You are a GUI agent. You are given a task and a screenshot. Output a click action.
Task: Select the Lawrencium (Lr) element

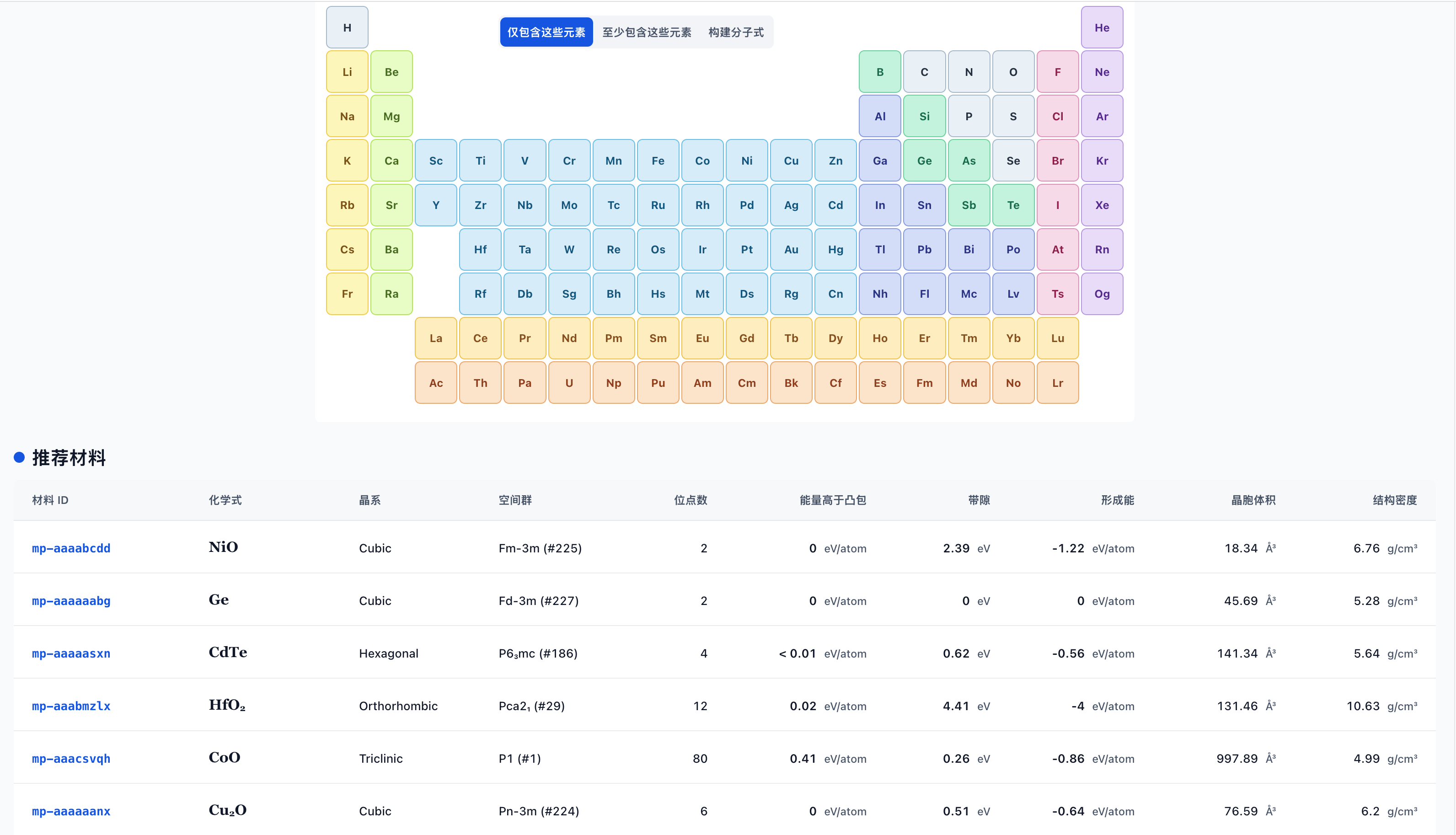pos(1057,382)
